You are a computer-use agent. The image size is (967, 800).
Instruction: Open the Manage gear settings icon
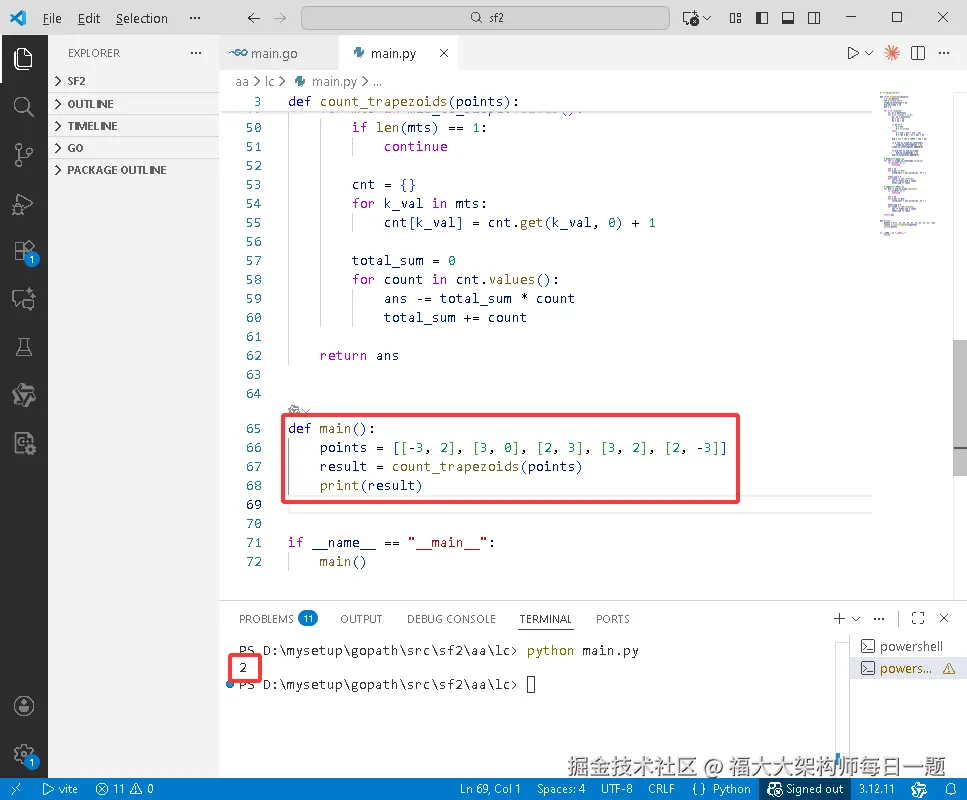tap(25, 754)
